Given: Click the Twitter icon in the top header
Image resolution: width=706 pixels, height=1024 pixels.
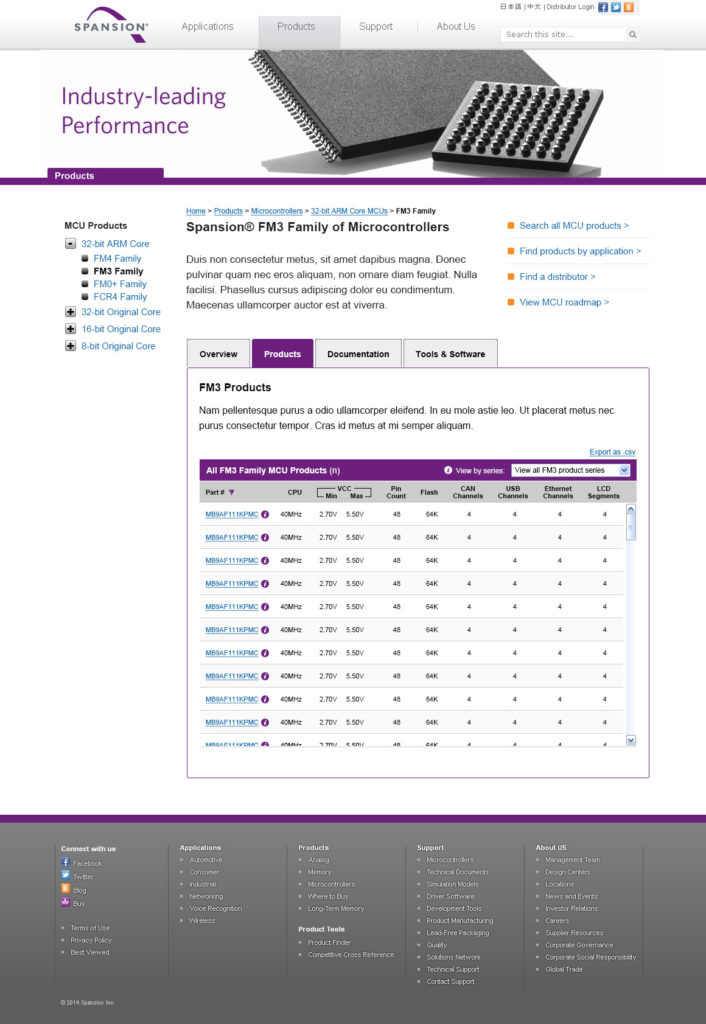Looking at the screenshot, I should point(616,7).
